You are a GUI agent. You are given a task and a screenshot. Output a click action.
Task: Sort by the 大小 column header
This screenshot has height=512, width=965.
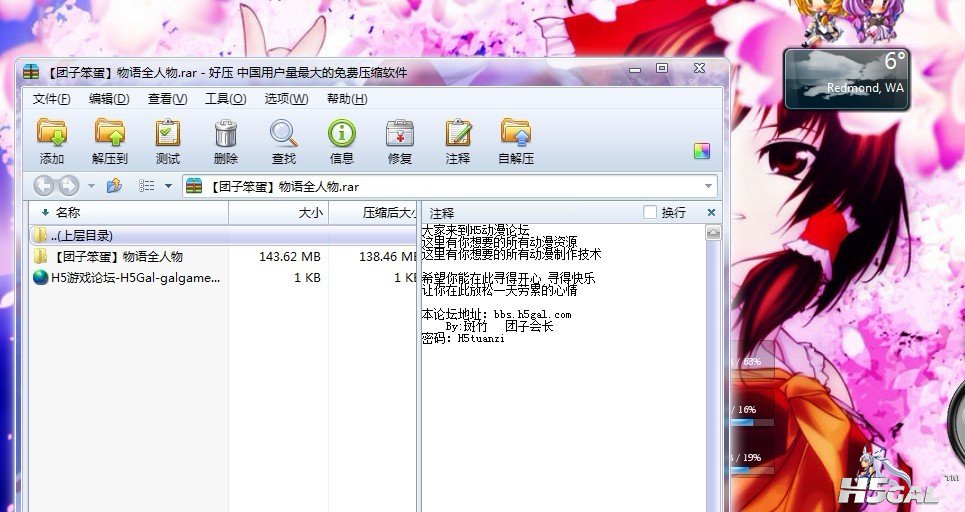pyautogui.click(x=279, y=212)
